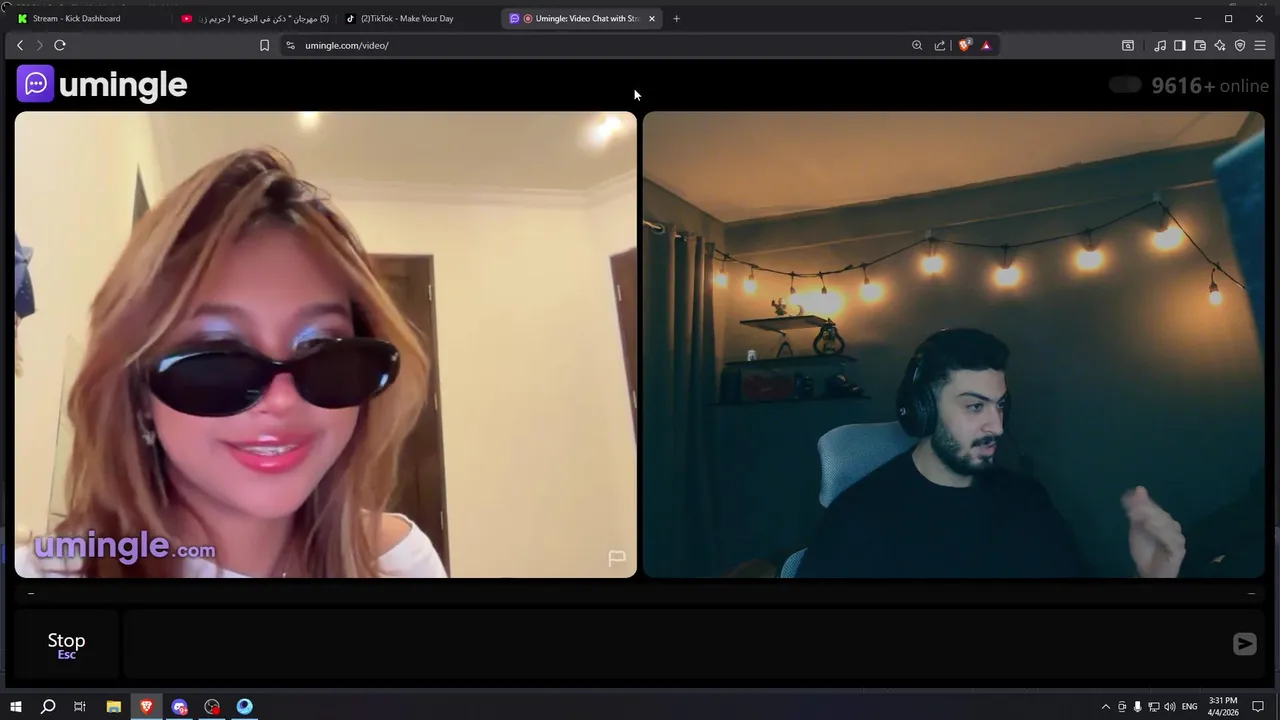Open Task View on taskbar

(x=80, y=707)
